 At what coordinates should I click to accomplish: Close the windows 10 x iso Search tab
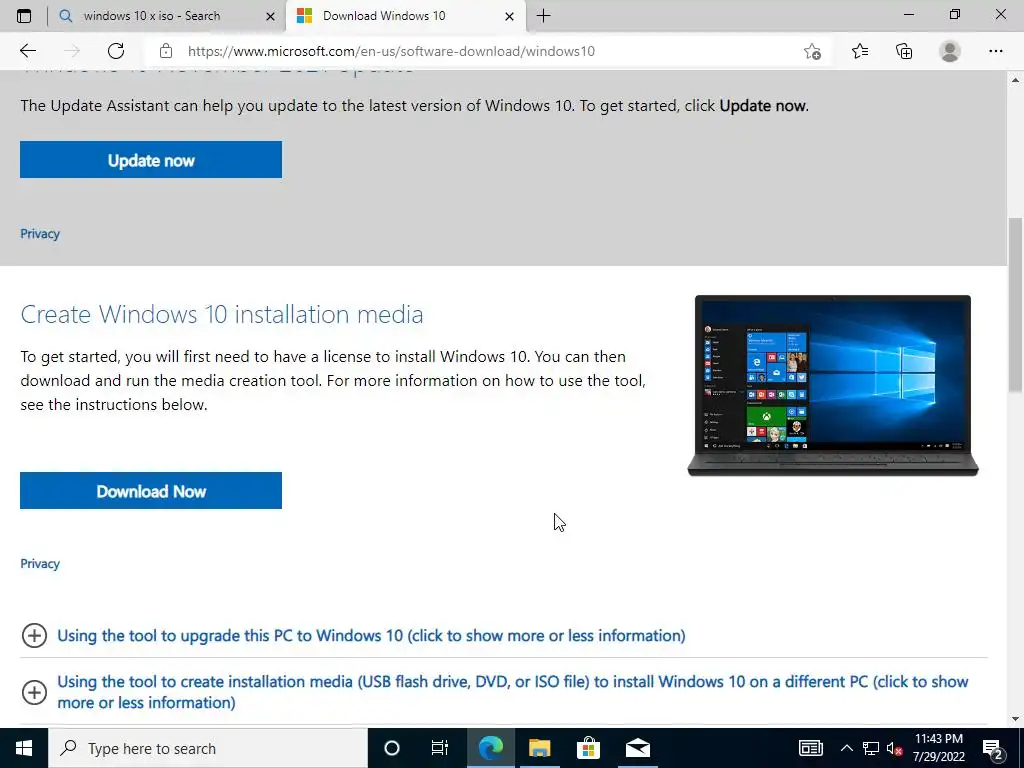pos(270,16)
